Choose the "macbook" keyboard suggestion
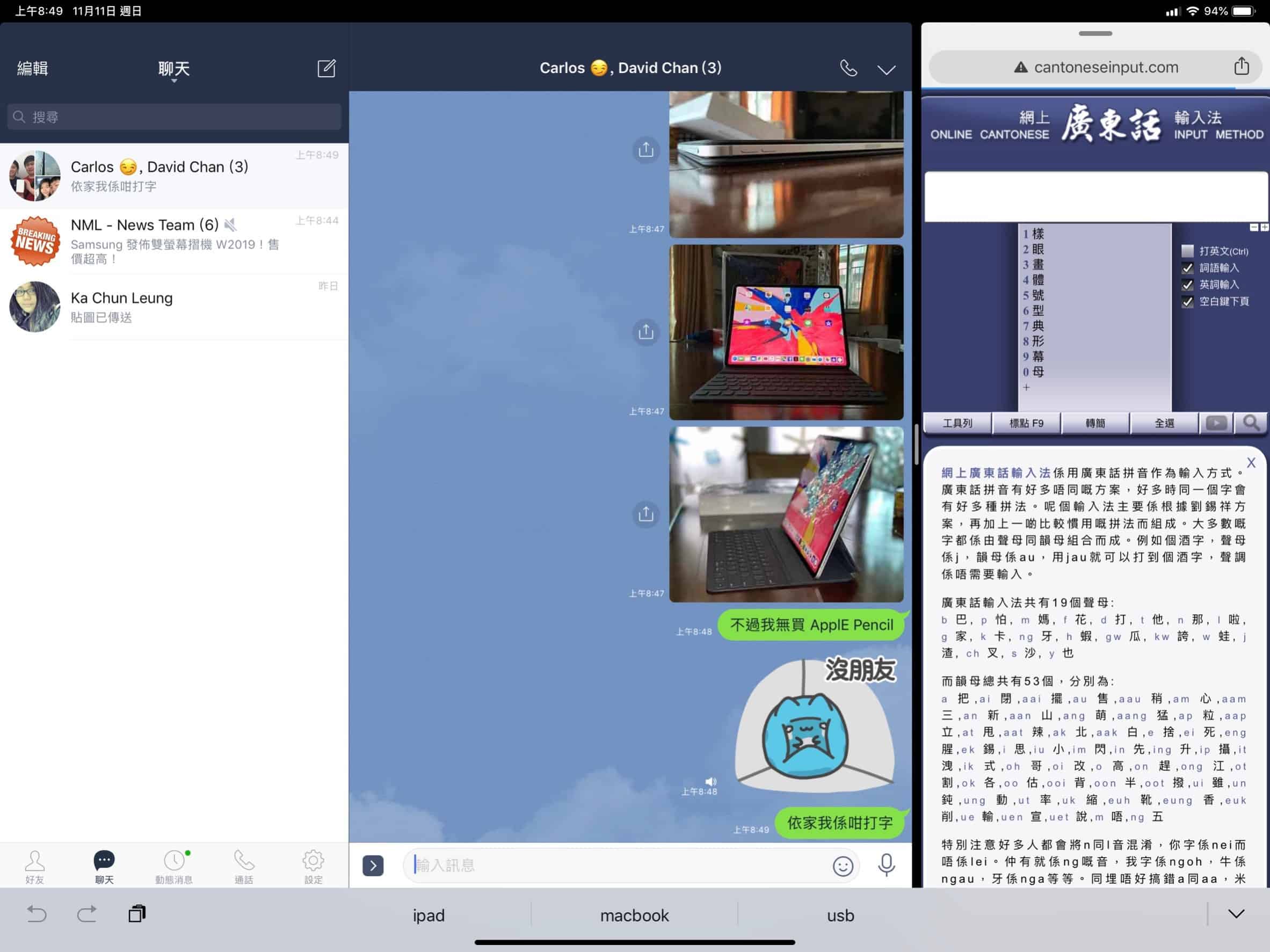 634,915
